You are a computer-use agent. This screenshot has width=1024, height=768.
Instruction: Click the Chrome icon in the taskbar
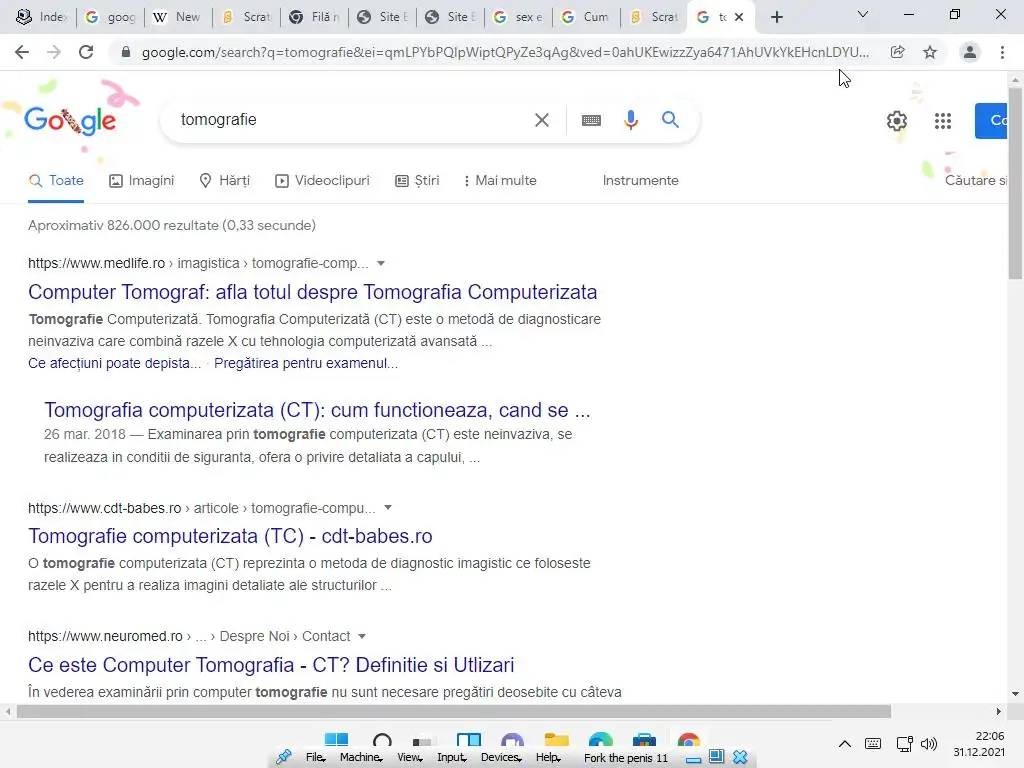point(688,741)
